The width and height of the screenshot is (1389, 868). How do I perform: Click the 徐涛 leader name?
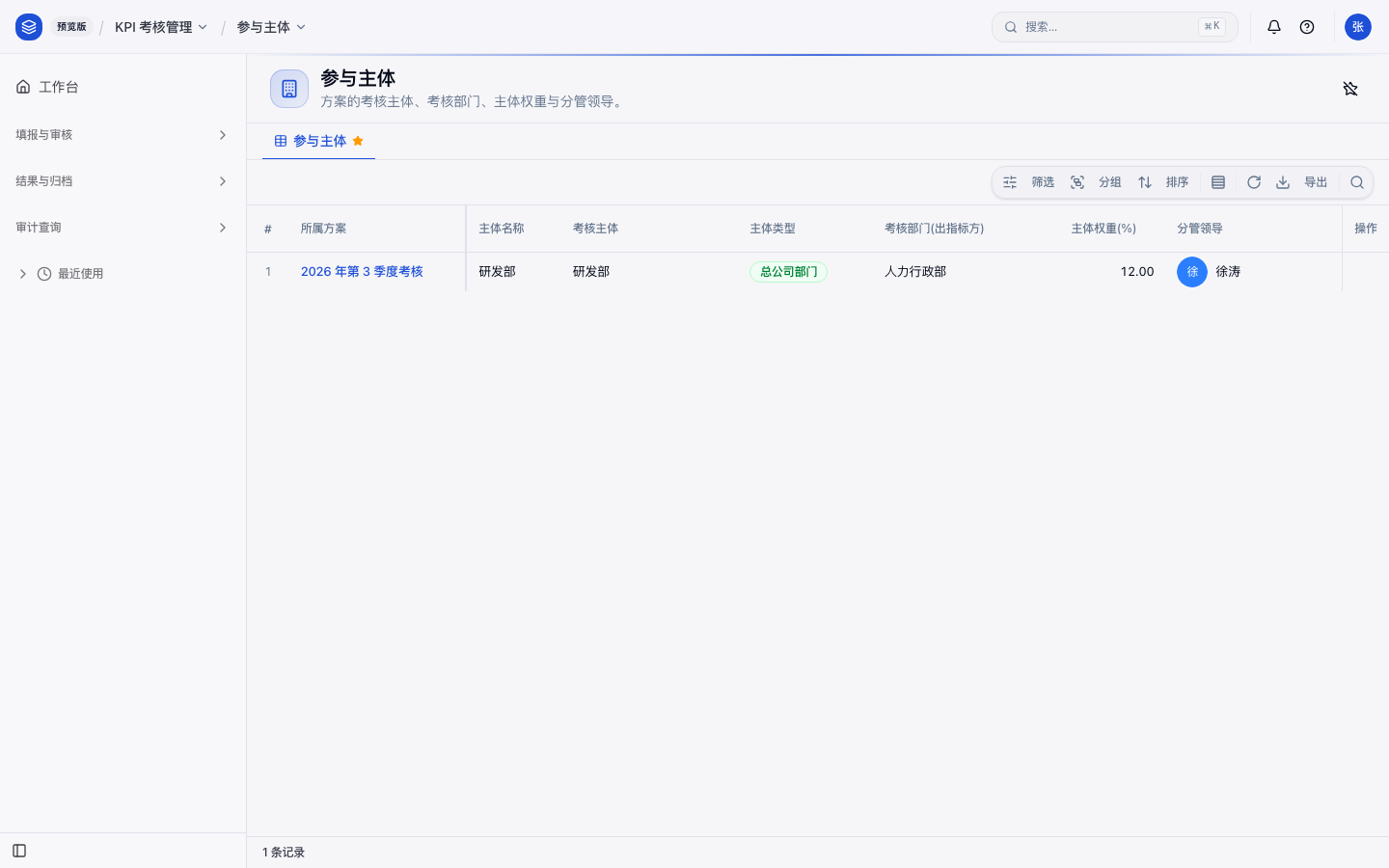tap(1228, 272)
